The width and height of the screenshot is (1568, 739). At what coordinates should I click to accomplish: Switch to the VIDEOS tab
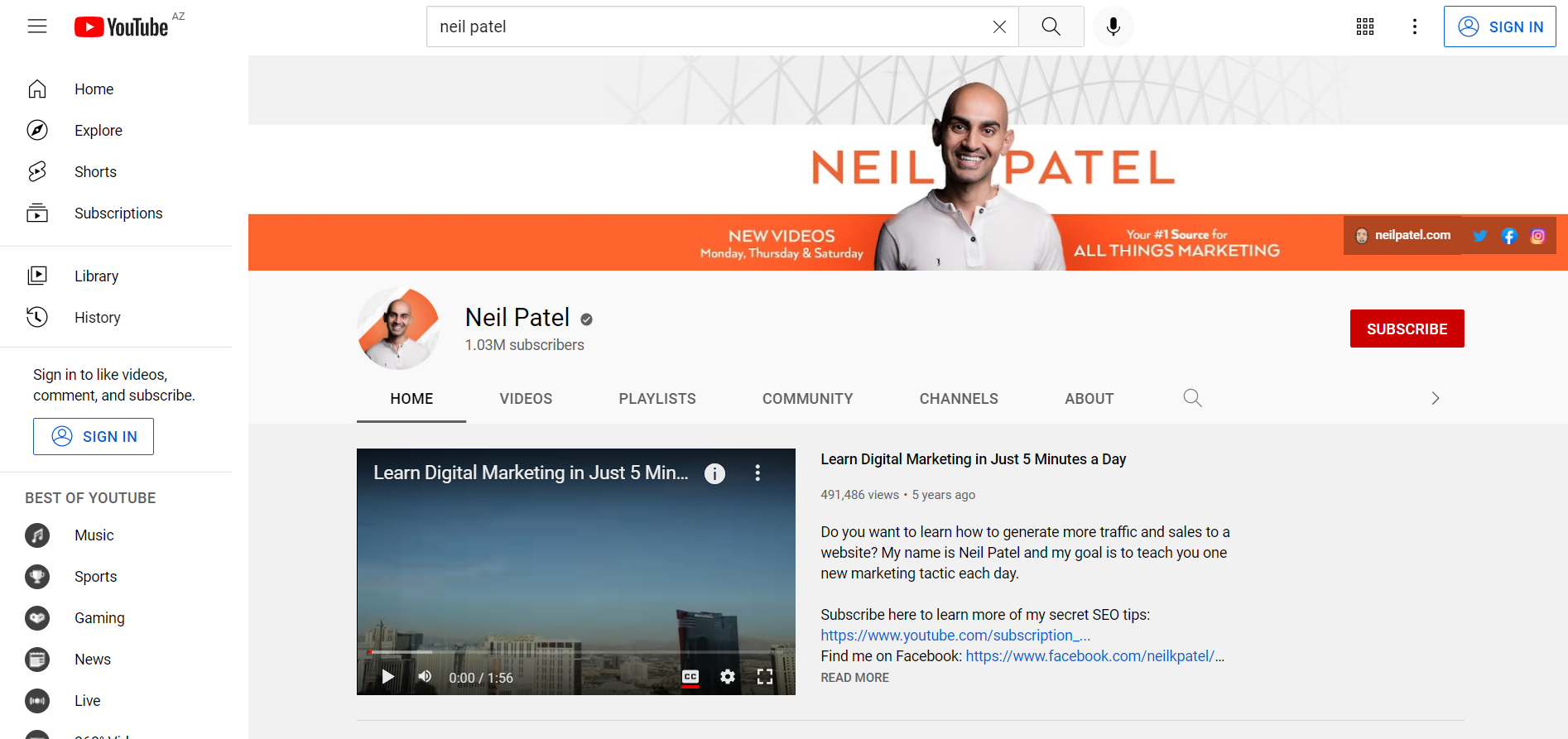coord(526,399)
